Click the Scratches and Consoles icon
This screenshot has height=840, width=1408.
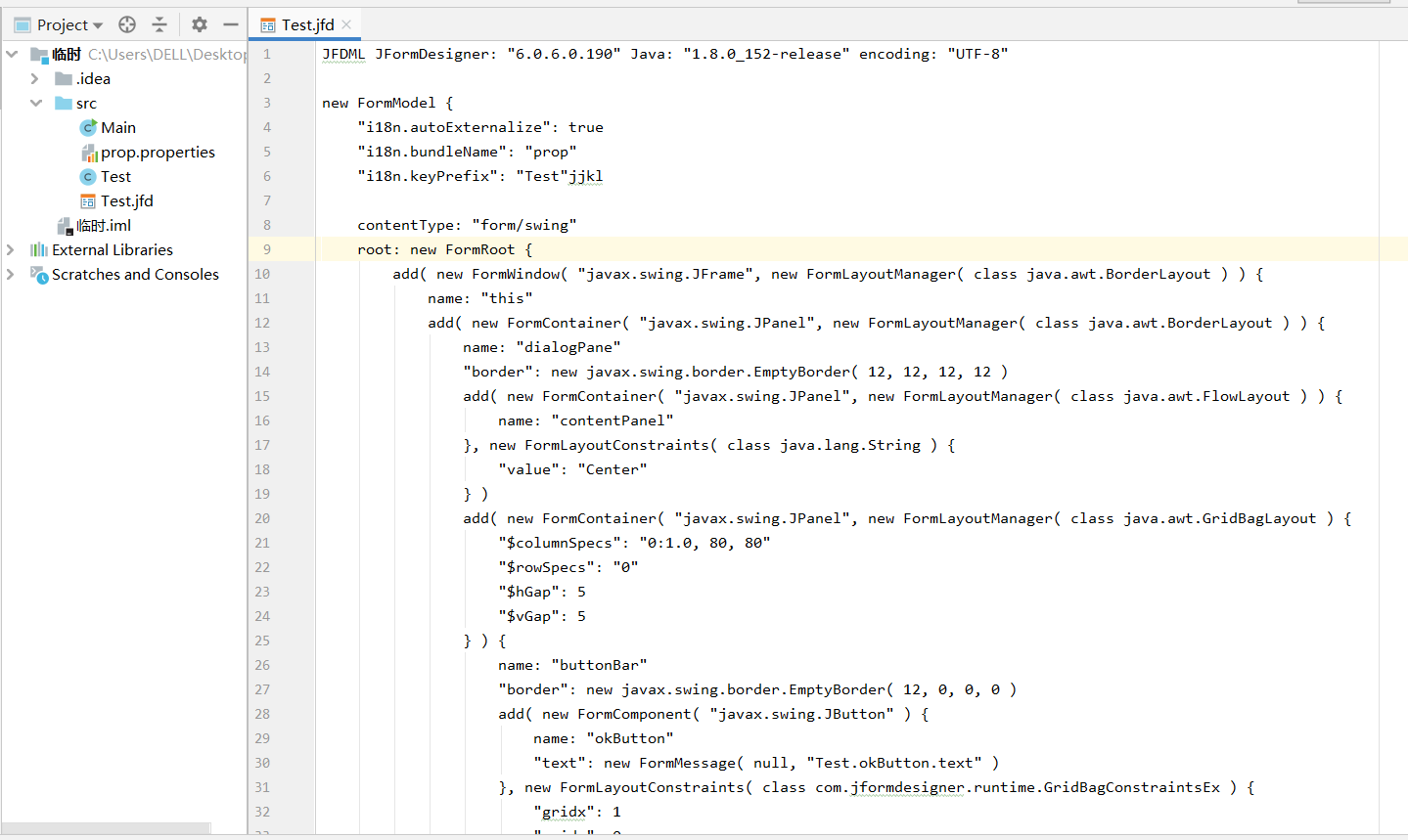[39, 275]
